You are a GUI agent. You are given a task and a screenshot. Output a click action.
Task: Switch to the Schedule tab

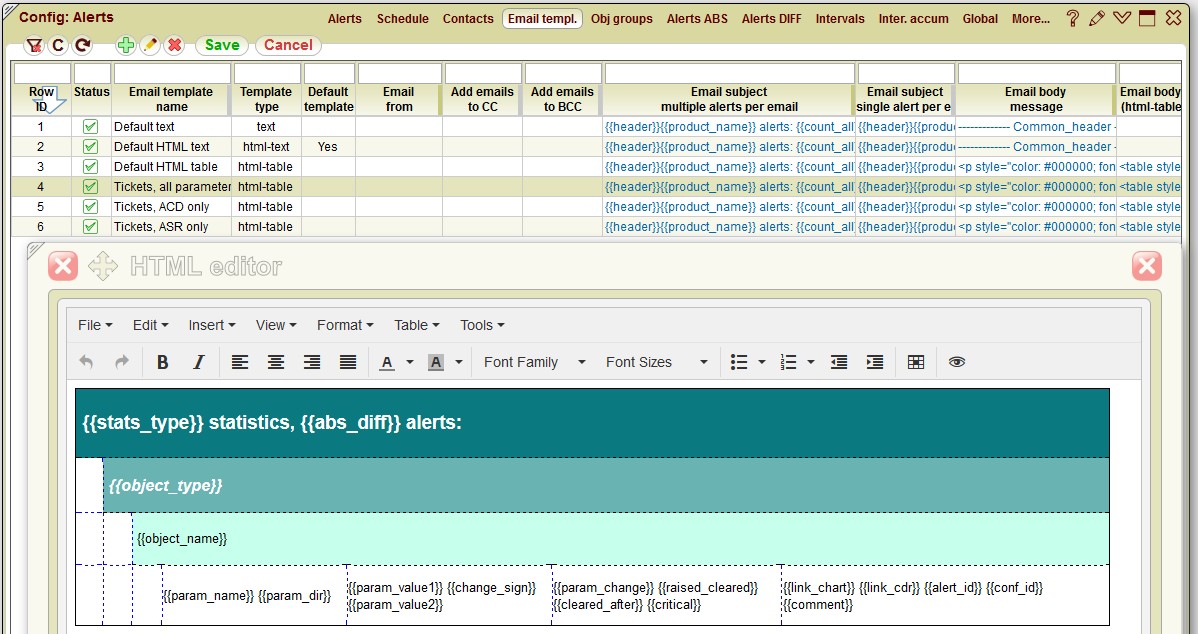pyautogui.click(x=402, y=18)
